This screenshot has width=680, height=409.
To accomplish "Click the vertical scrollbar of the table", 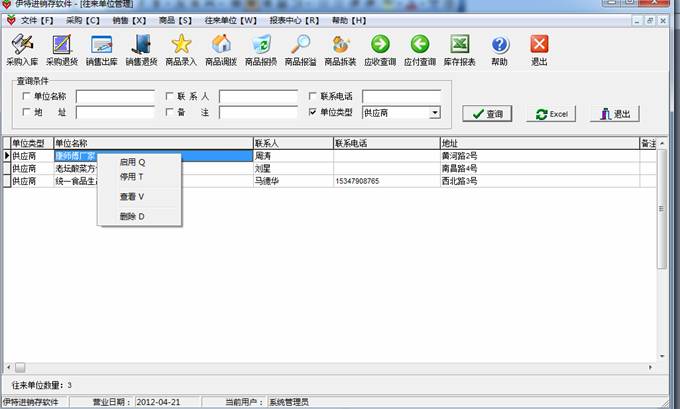I will coord(661,250).
